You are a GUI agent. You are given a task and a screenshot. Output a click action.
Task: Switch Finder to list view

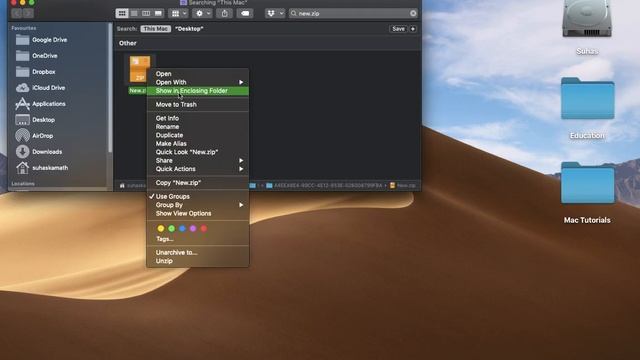tap(134, 13)
